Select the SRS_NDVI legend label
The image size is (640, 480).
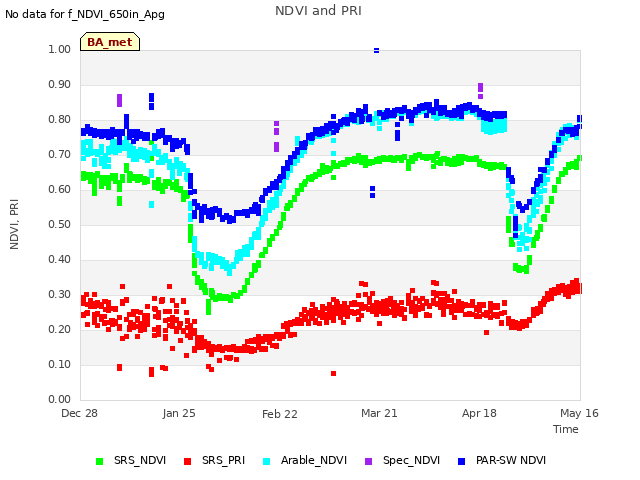(140, 460)
